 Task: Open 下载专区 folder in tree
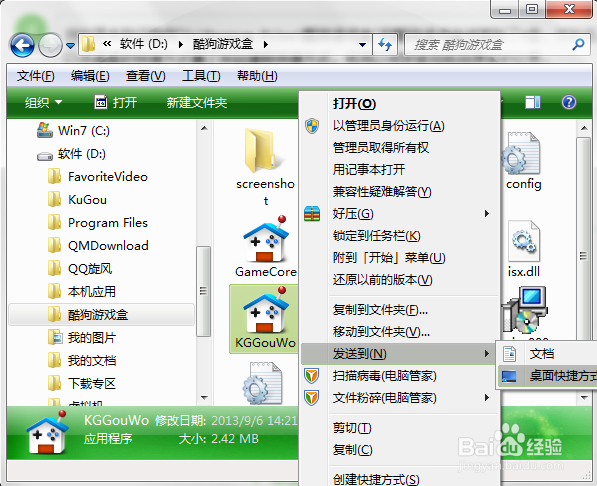tap(82, 384)
